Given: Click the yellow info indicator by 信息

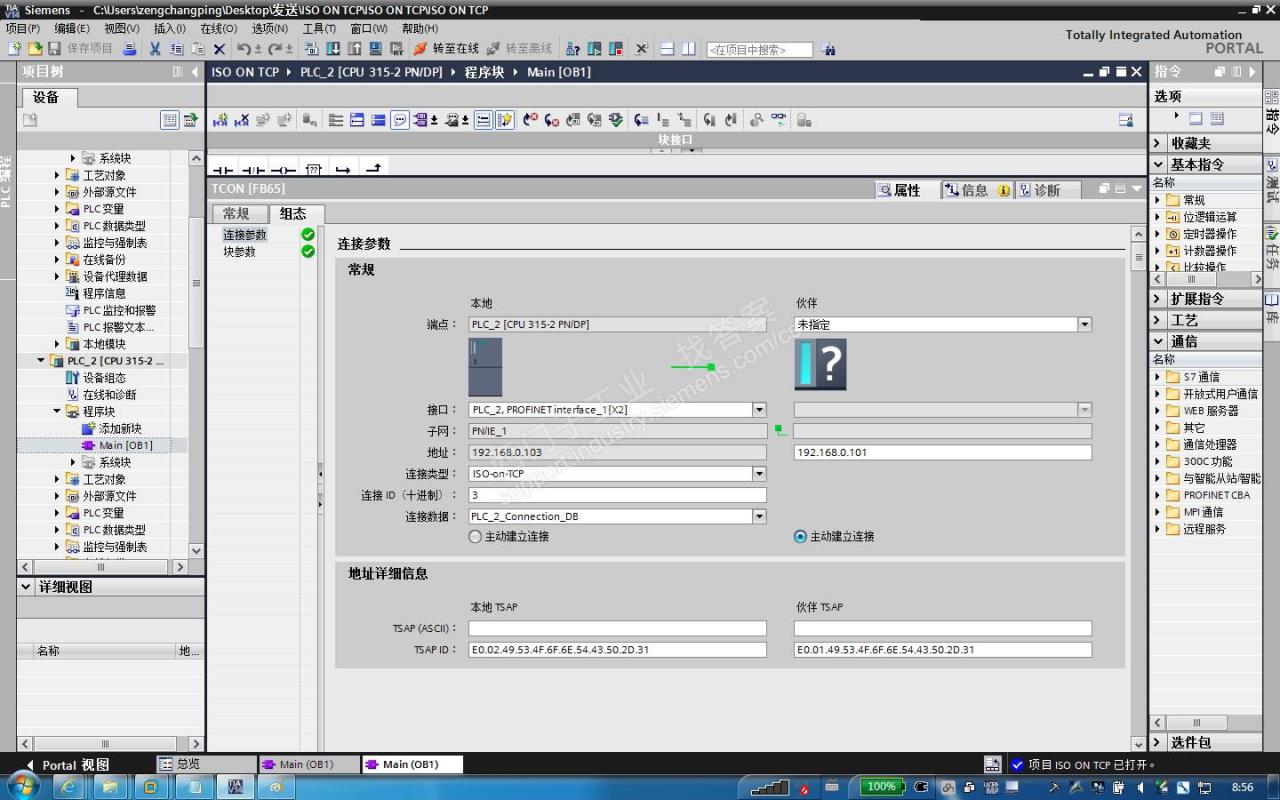Looking at the screenshot, I should (x=1004, y=190).
